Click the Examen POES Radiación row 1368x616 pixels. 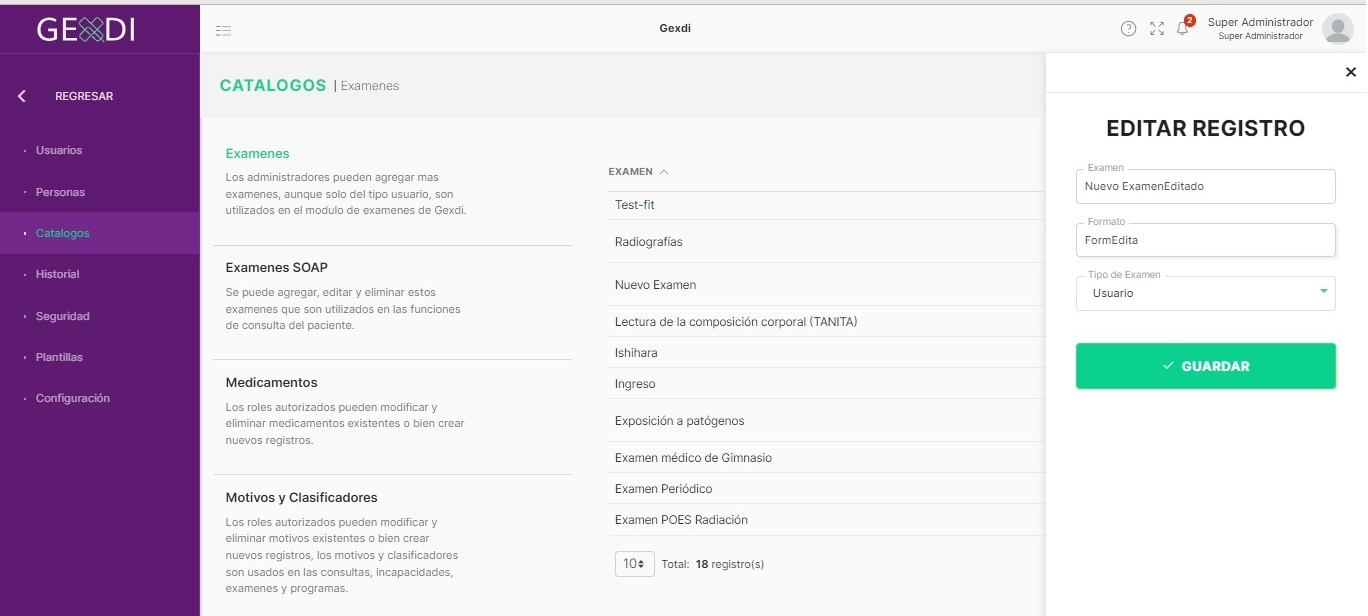[826, 520]
